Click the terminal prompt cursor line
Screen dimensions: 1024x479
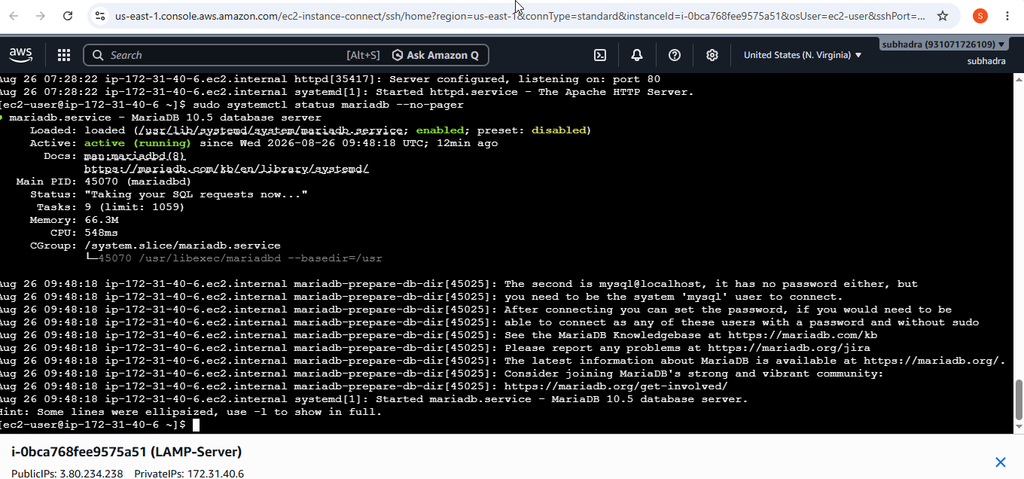pyautogui.click(x=98, y=425)
